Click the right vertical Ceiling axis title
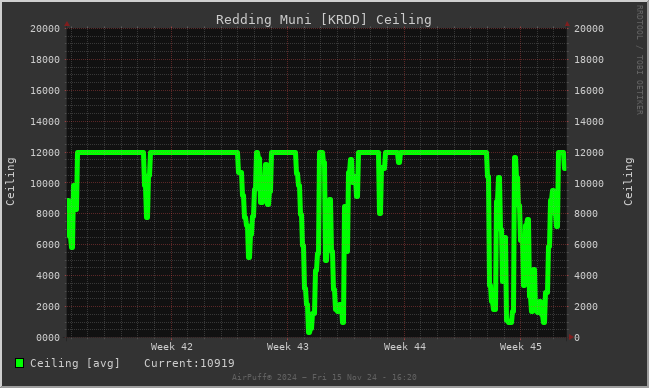649x388 pixels. pos(628,181)
